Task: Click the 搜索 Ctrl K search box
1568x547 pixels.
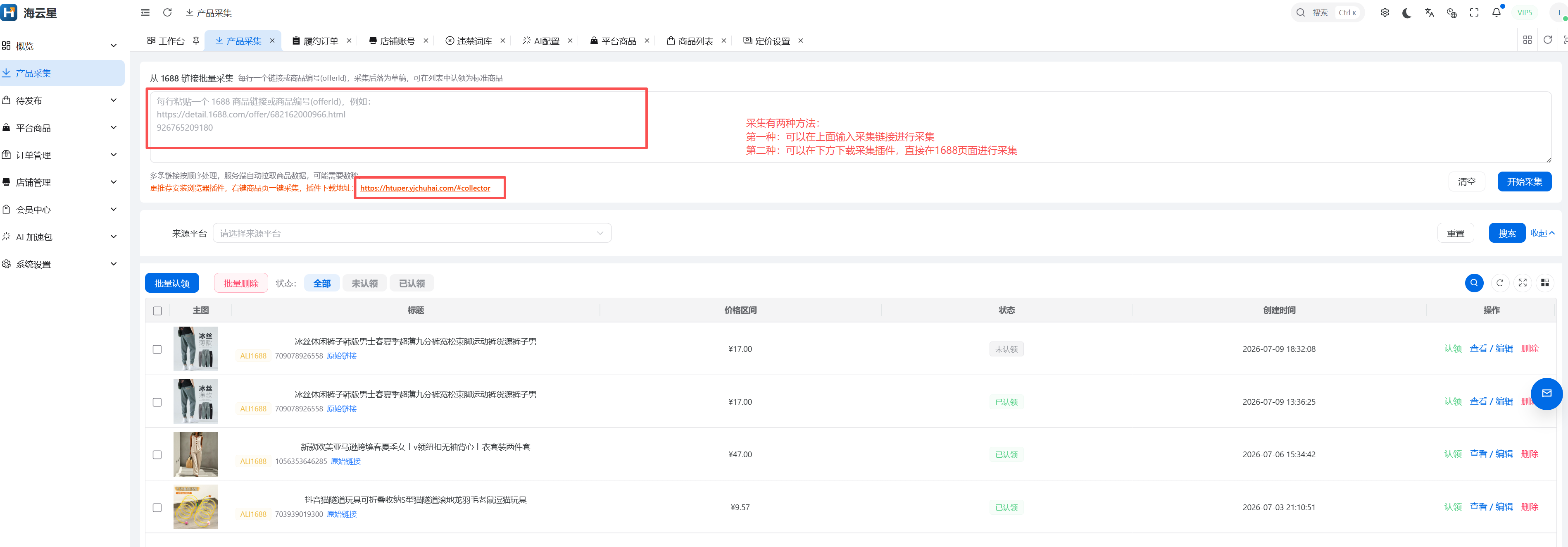Action: [x=1328, y=12]
